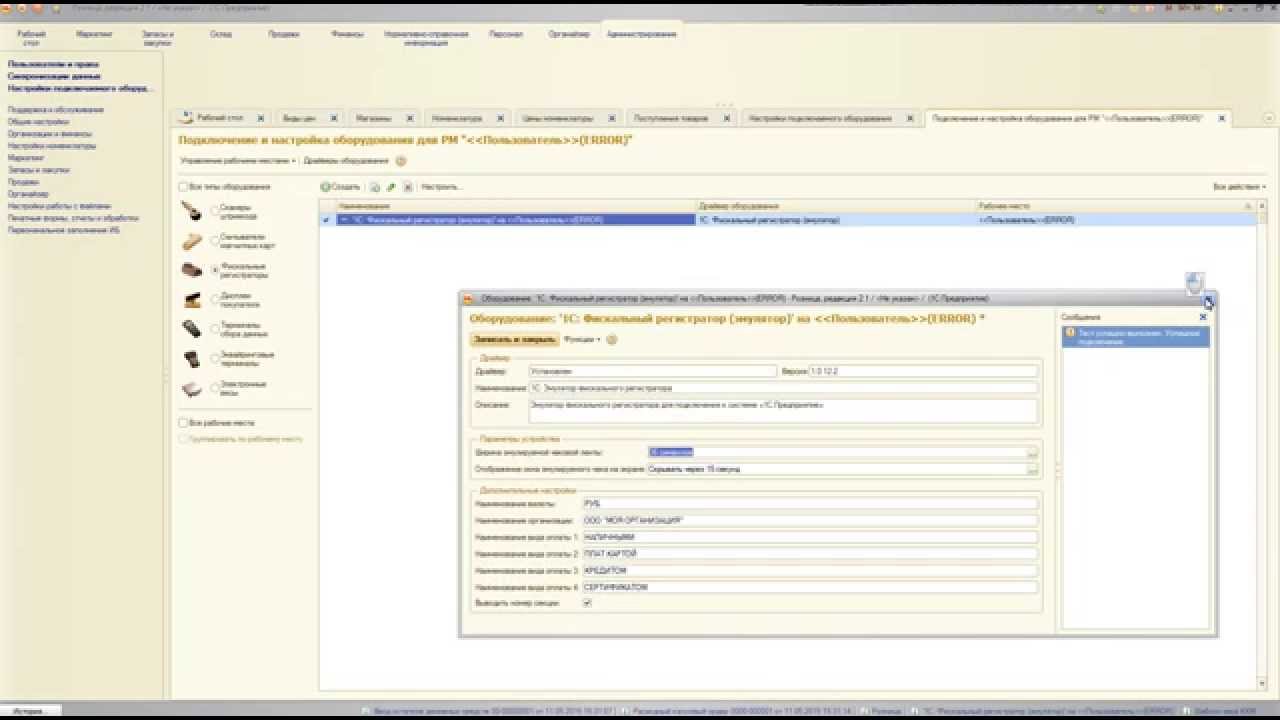Click the Наименование column header
The image size is (1280, 720).
pos(515,205)
